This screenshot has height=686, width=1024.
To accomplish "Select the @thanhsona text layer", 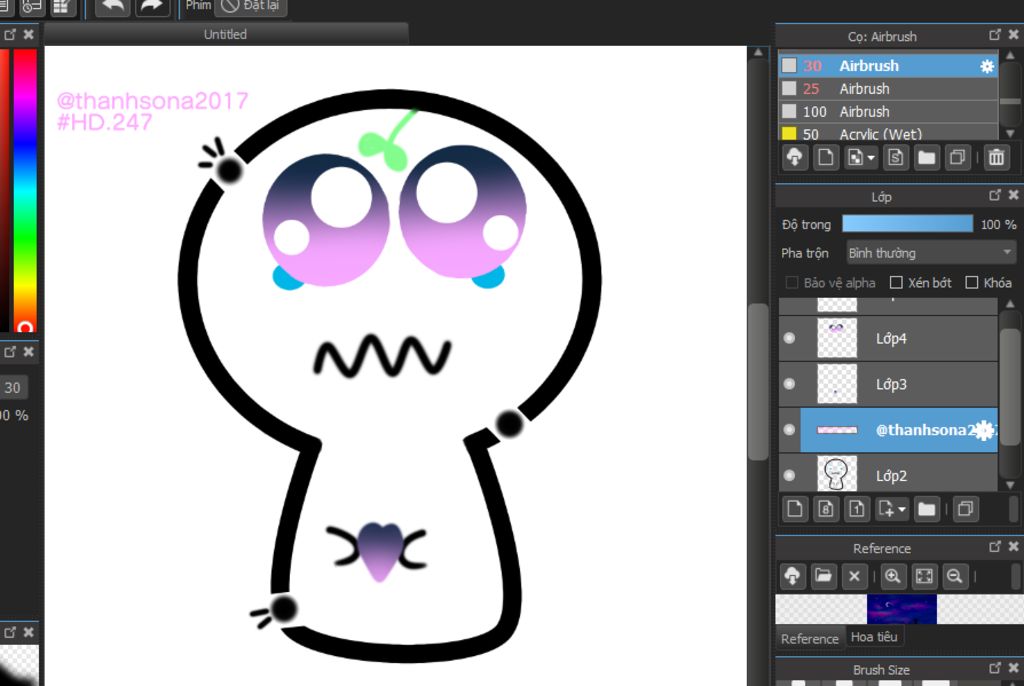I will (x=888, y=430).
